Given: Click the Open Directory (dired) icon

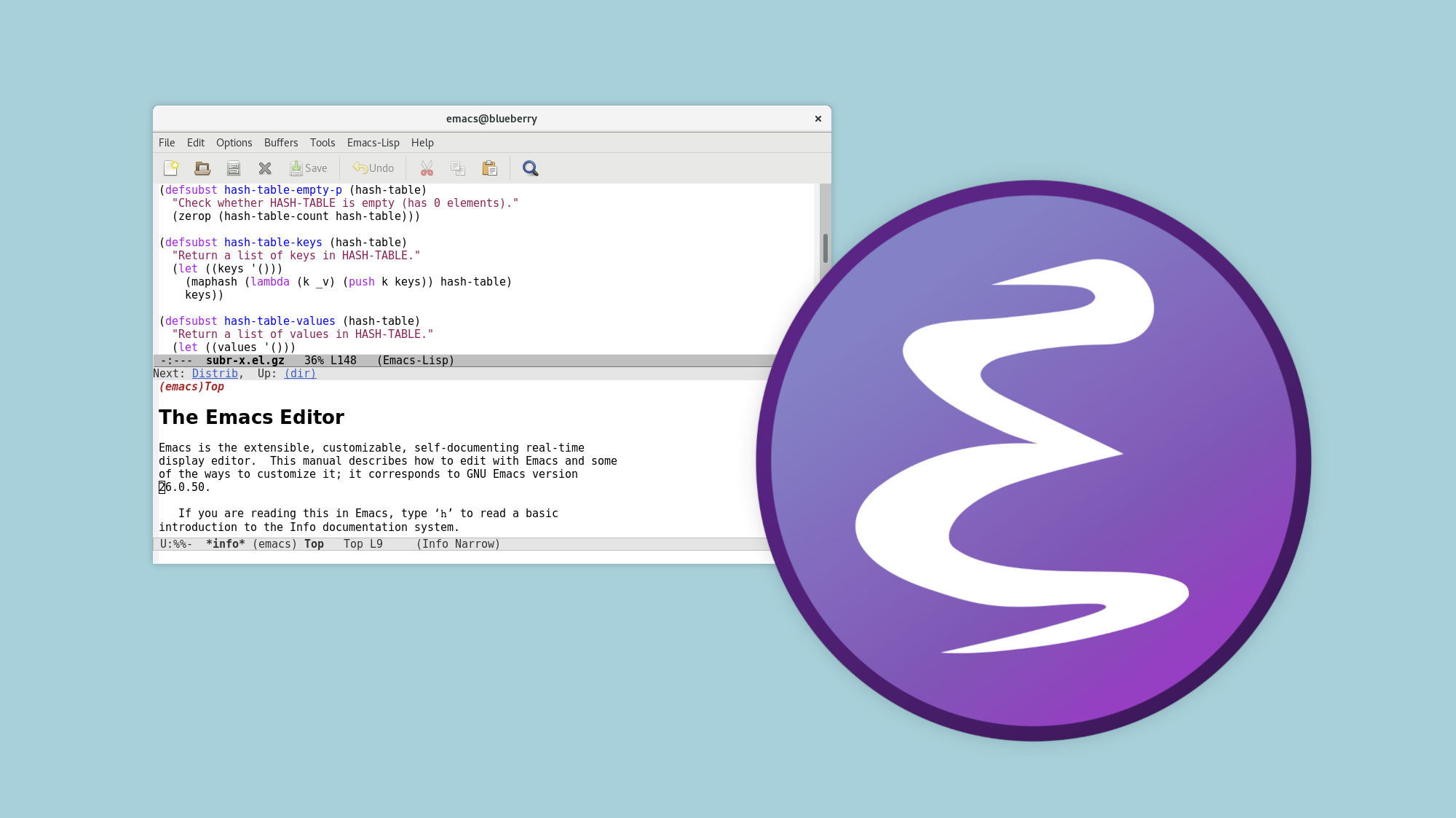Looking at the screenshot, I should pyautogui.click(x=234, y=168).
